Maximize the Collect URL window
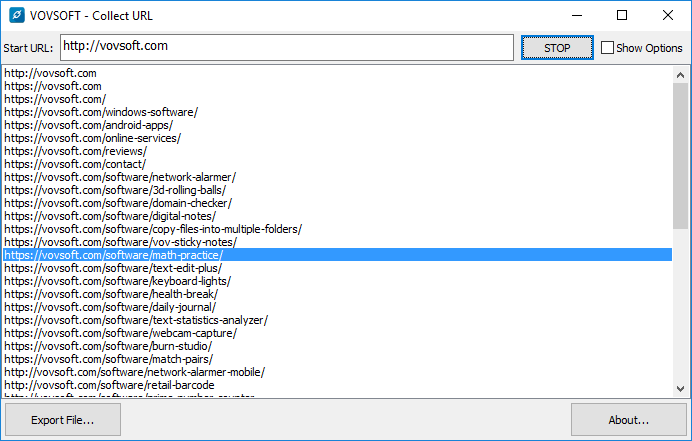 point(622,15)
